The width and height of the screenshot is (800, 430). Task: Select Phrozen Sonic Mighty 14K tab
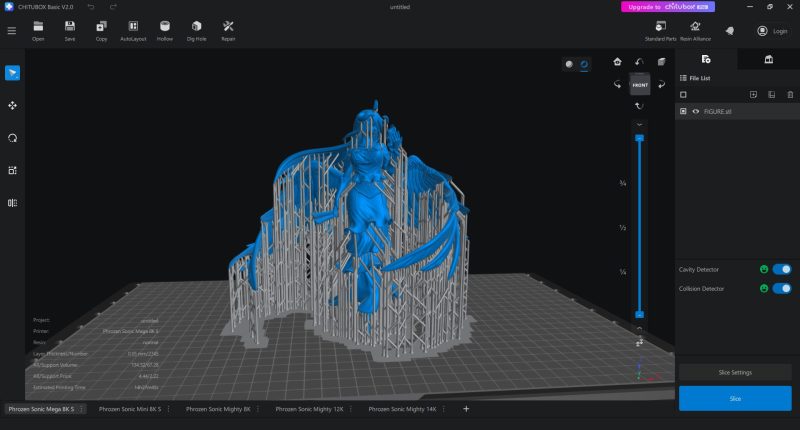[x=403, y=409]
